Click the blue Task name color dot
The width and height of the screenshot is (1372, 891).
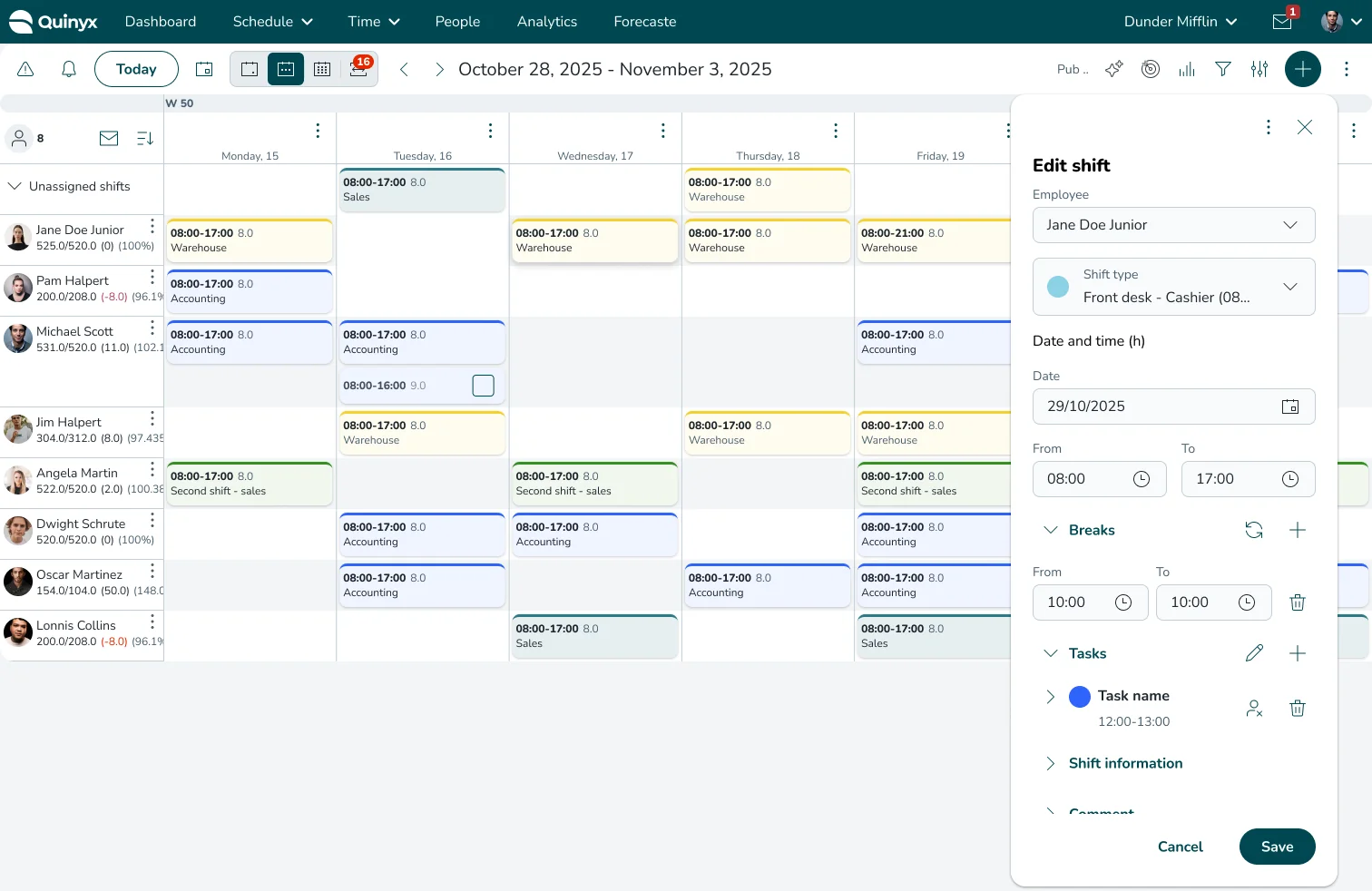(1080, 697)
